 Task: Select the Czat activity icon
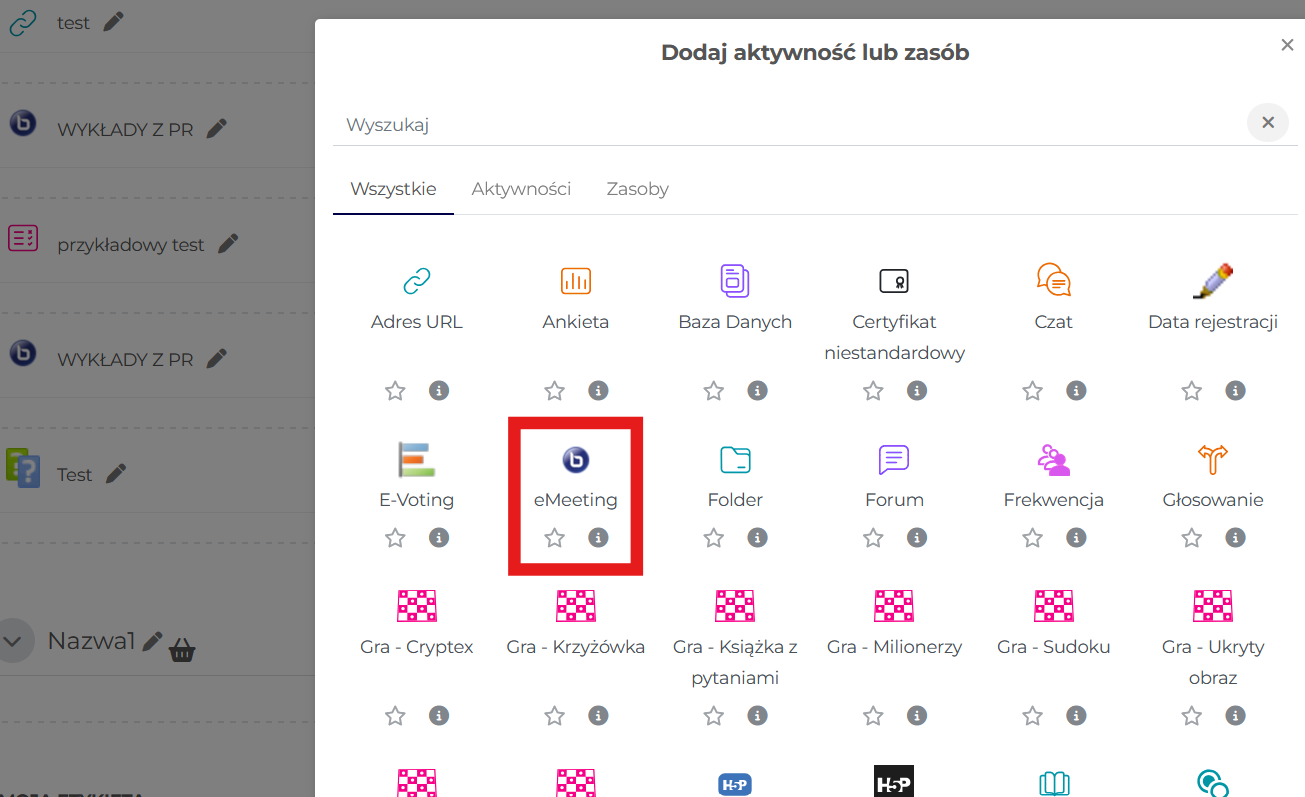pyautogui.click(x=1053, y=281)
